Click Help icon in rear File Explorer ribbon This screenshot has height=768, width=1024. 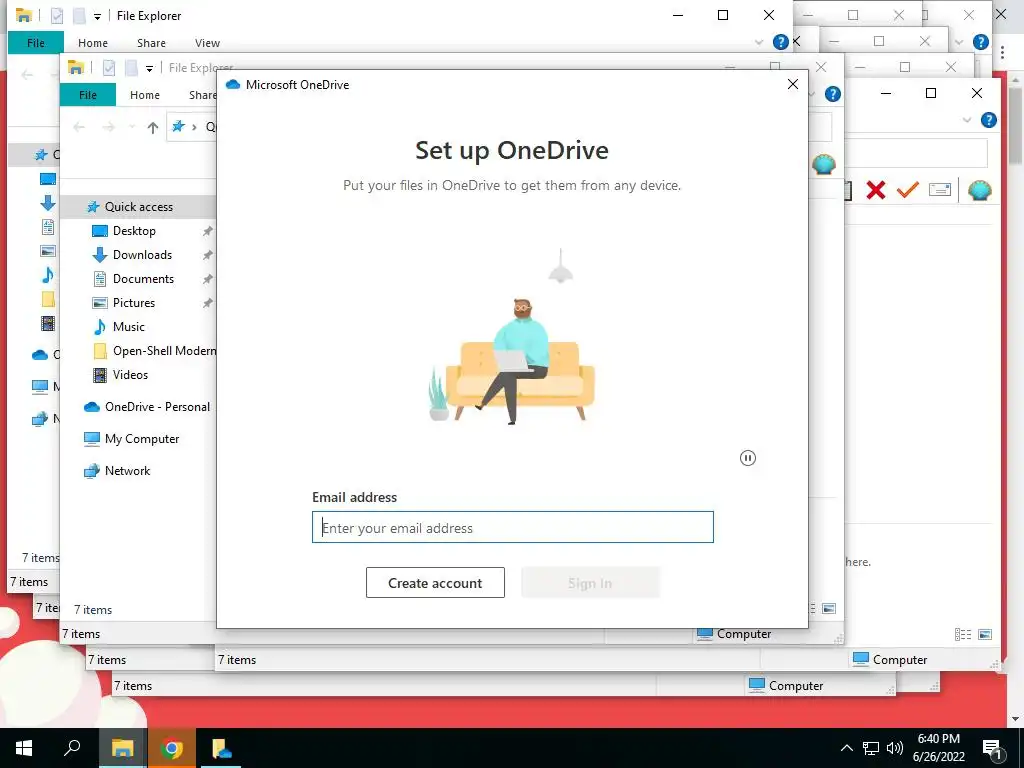(780, 42)
